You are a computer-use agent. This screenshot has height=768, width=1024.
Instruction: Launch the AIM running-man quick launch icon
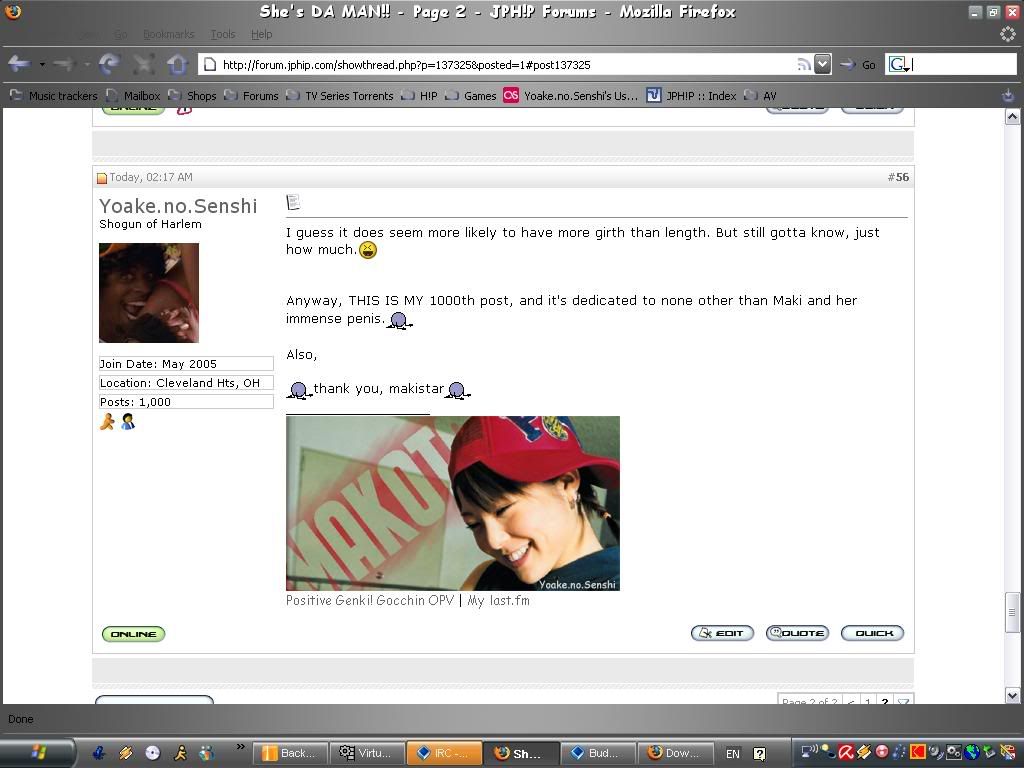pos(181,753)
